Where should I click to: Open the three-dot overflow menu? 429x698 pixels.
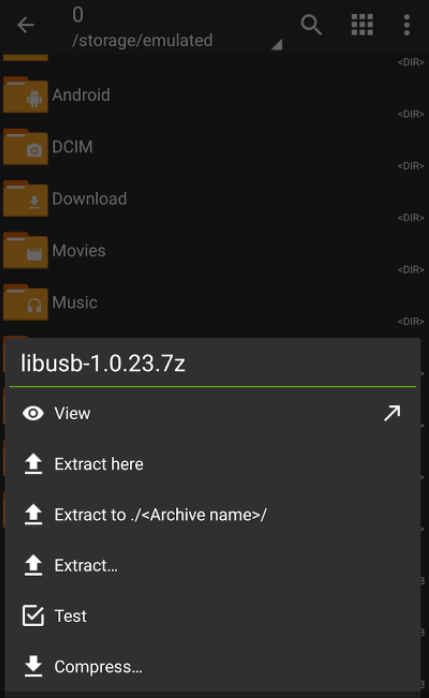(x=406, y=24)
